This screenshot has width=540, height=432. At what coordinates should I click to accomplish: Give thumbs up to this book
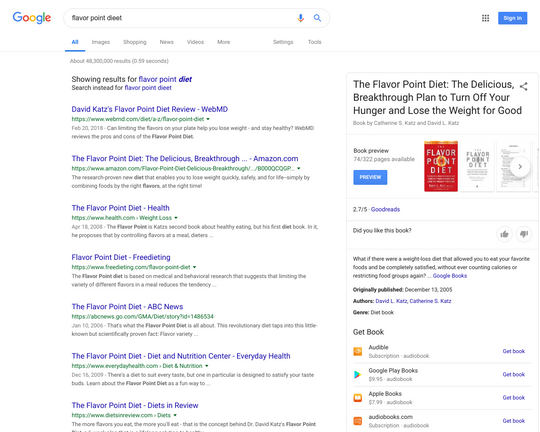point(505,234)
